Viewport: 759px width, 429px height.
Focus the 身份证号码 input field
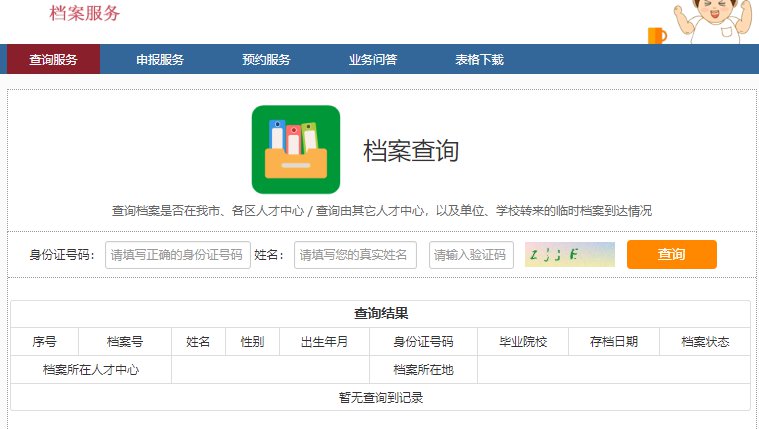tap(177, 255)
